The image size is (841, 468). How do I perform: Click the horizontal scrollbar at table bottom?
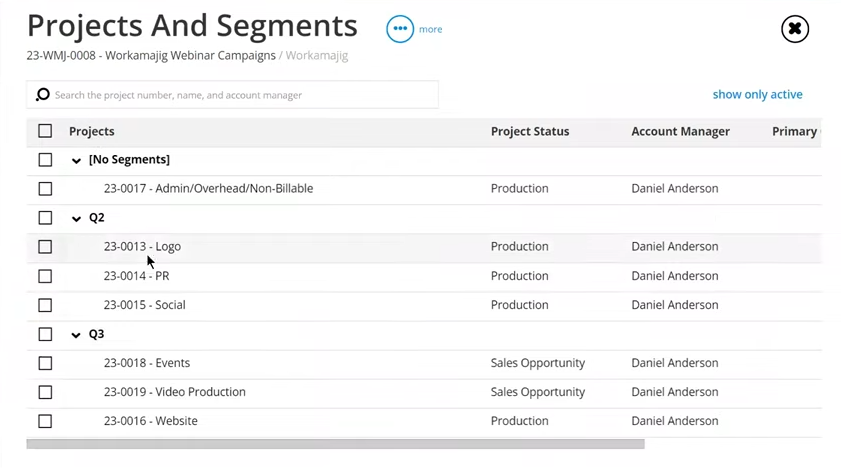point(335,444)
